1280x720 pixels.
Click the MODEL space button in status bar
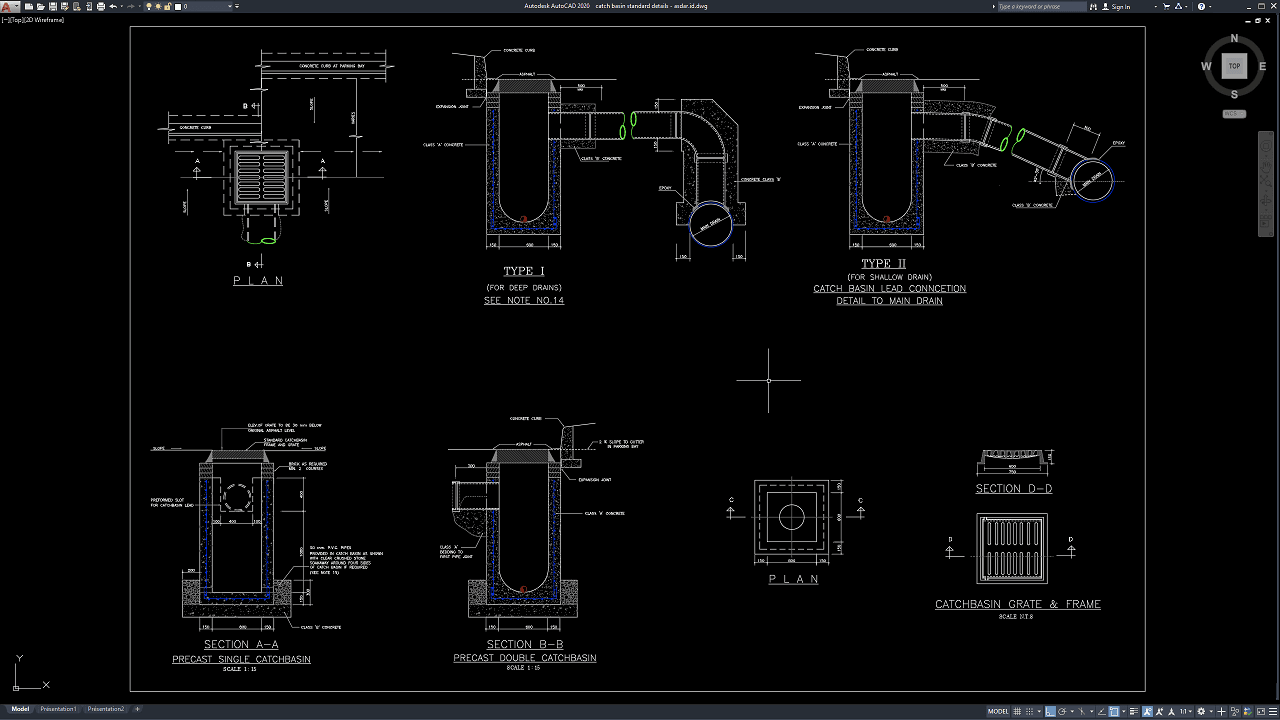[x=998, y=711]
